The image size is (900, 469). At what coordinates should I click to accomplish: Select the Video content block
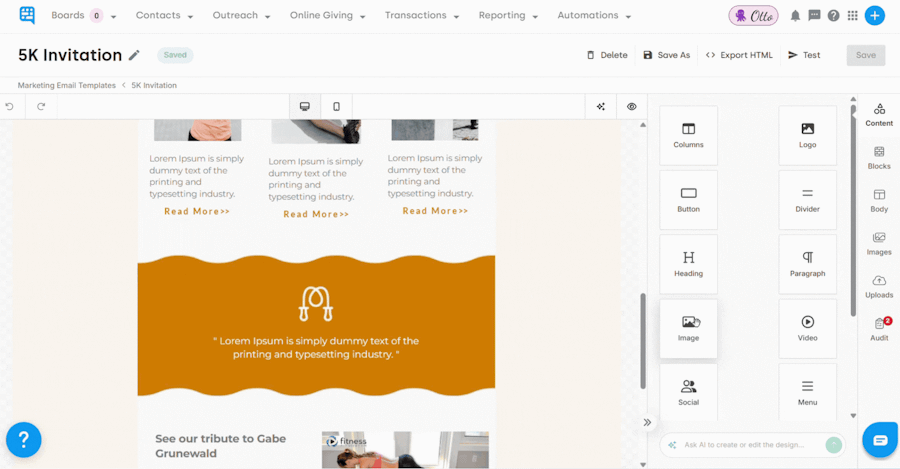point(808,328)
